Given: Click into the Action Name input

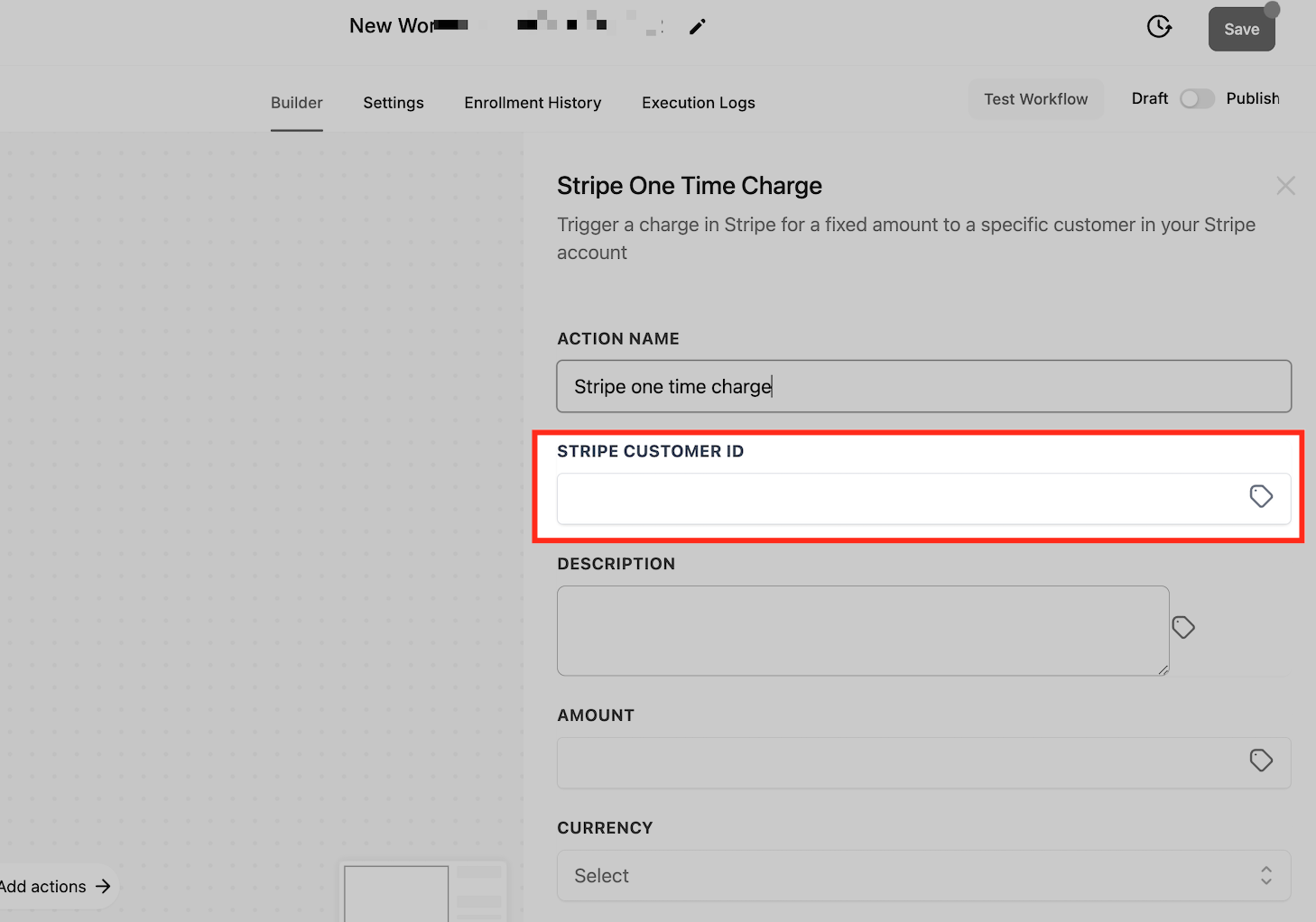Looking at the screenshot, I should 924,386.
